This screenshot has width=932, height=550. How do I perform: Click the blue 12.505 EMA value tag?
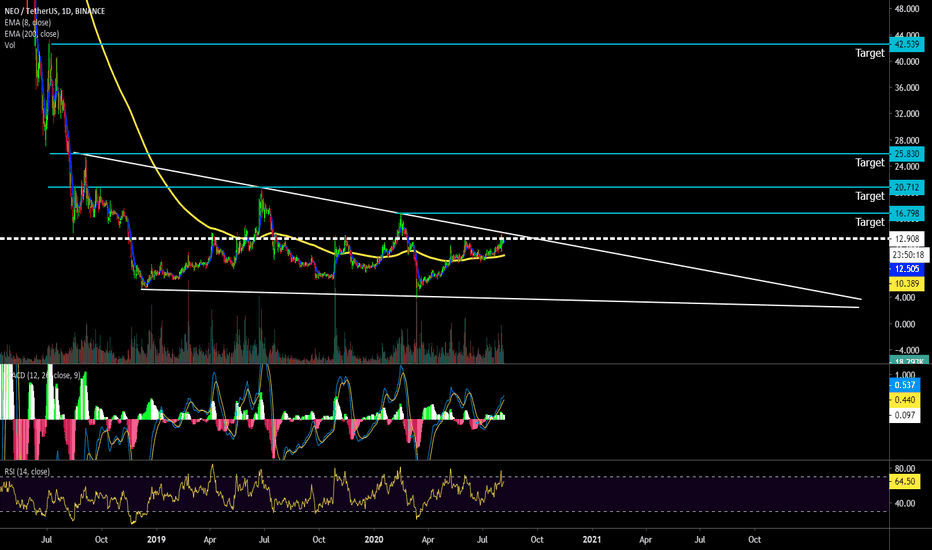point(907,269)
